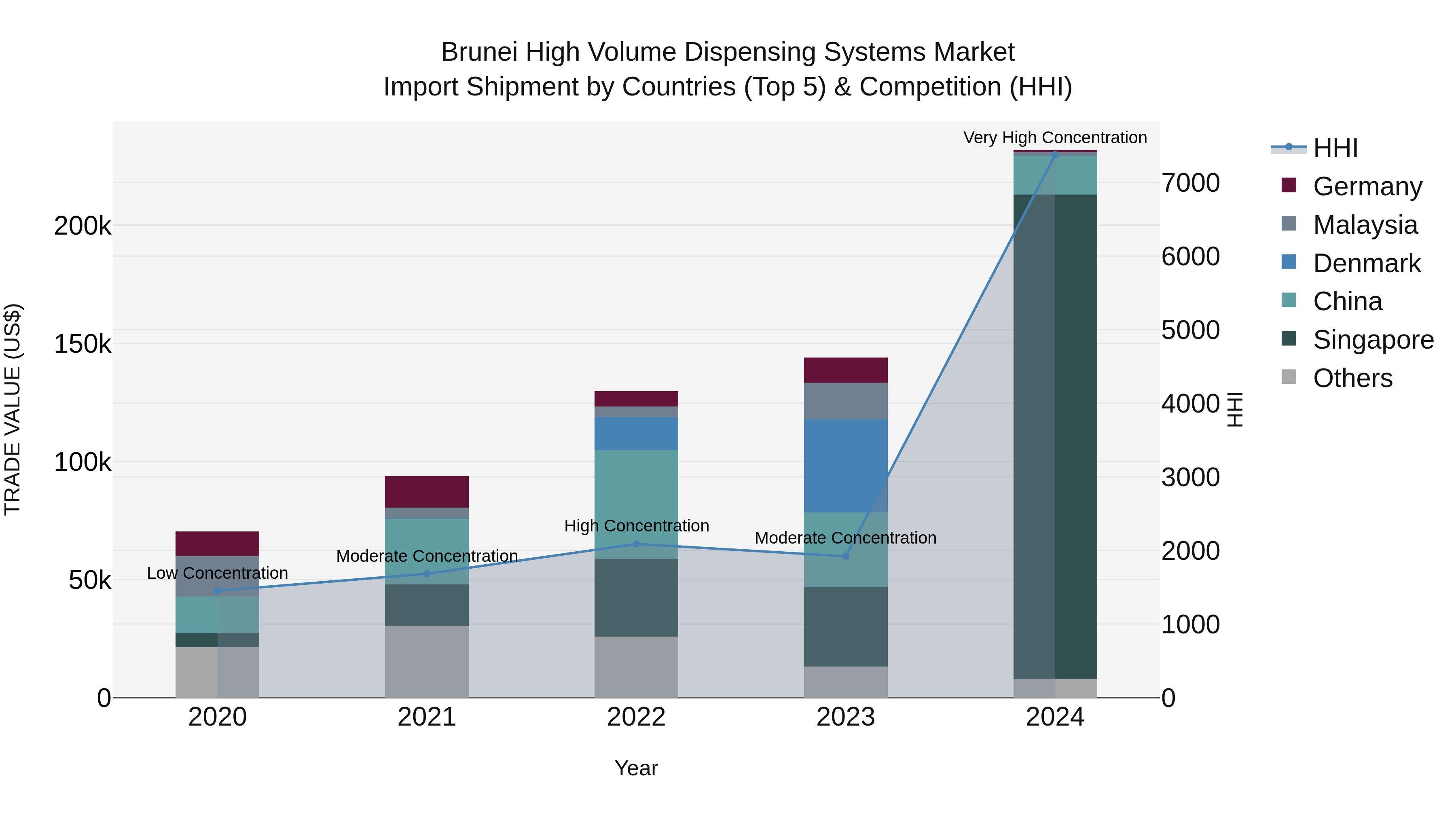This screenshot has height=819, width=1456.
Task: Click the 'Year' x-axis title
Action: coord(637,768)
